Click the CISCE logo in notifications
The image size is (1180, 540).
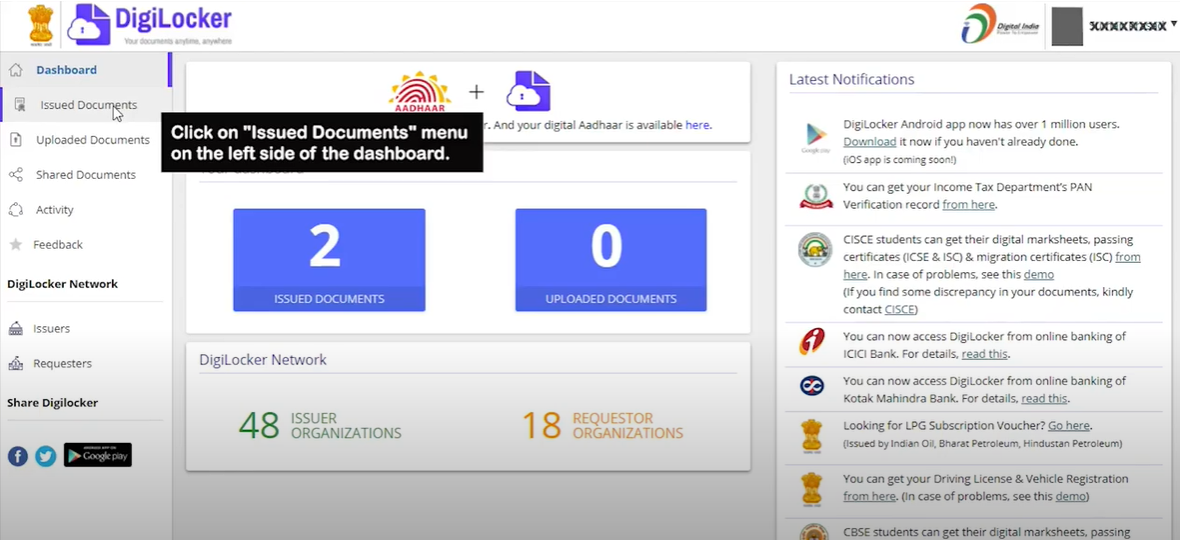click(x=815, y=250)
